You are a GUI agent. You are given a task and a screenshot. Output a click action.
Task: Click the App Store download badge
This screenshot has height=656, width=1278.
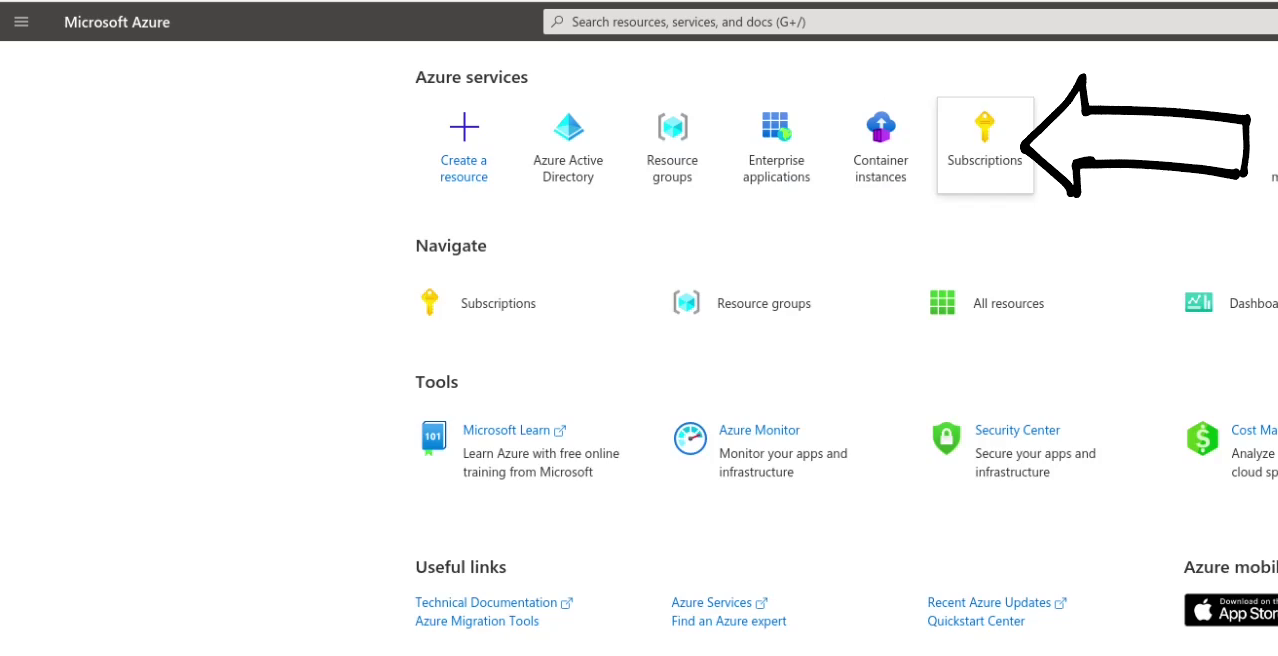[1231, 610]
